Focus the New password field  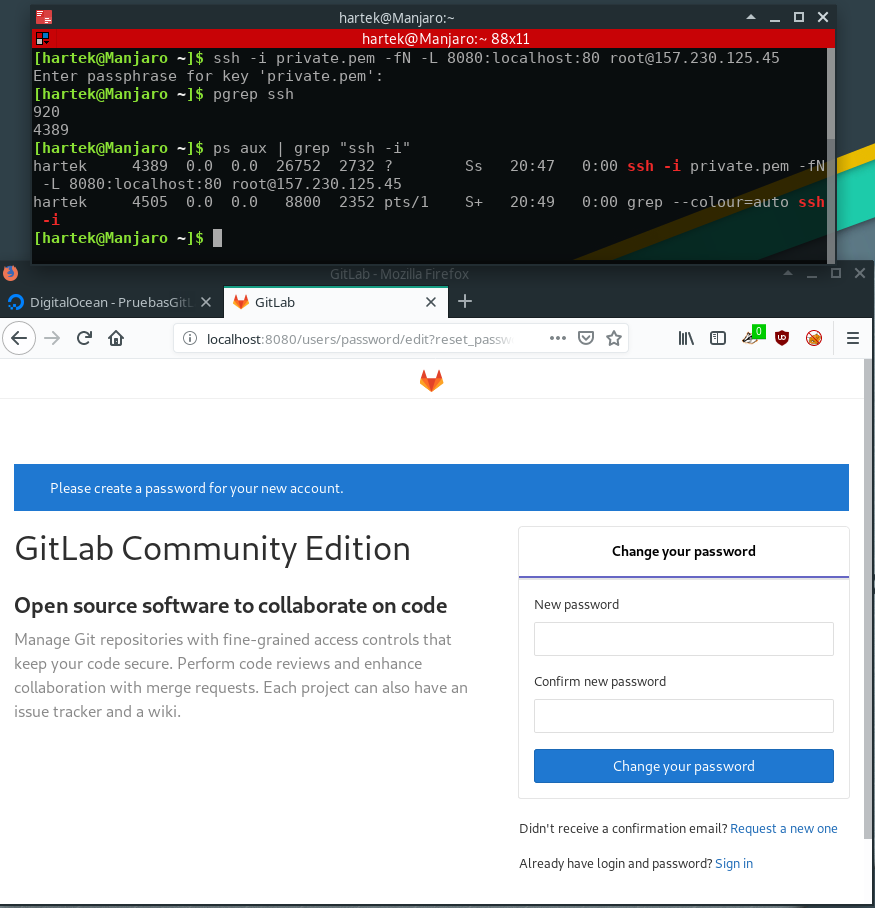tap(683, 639)
